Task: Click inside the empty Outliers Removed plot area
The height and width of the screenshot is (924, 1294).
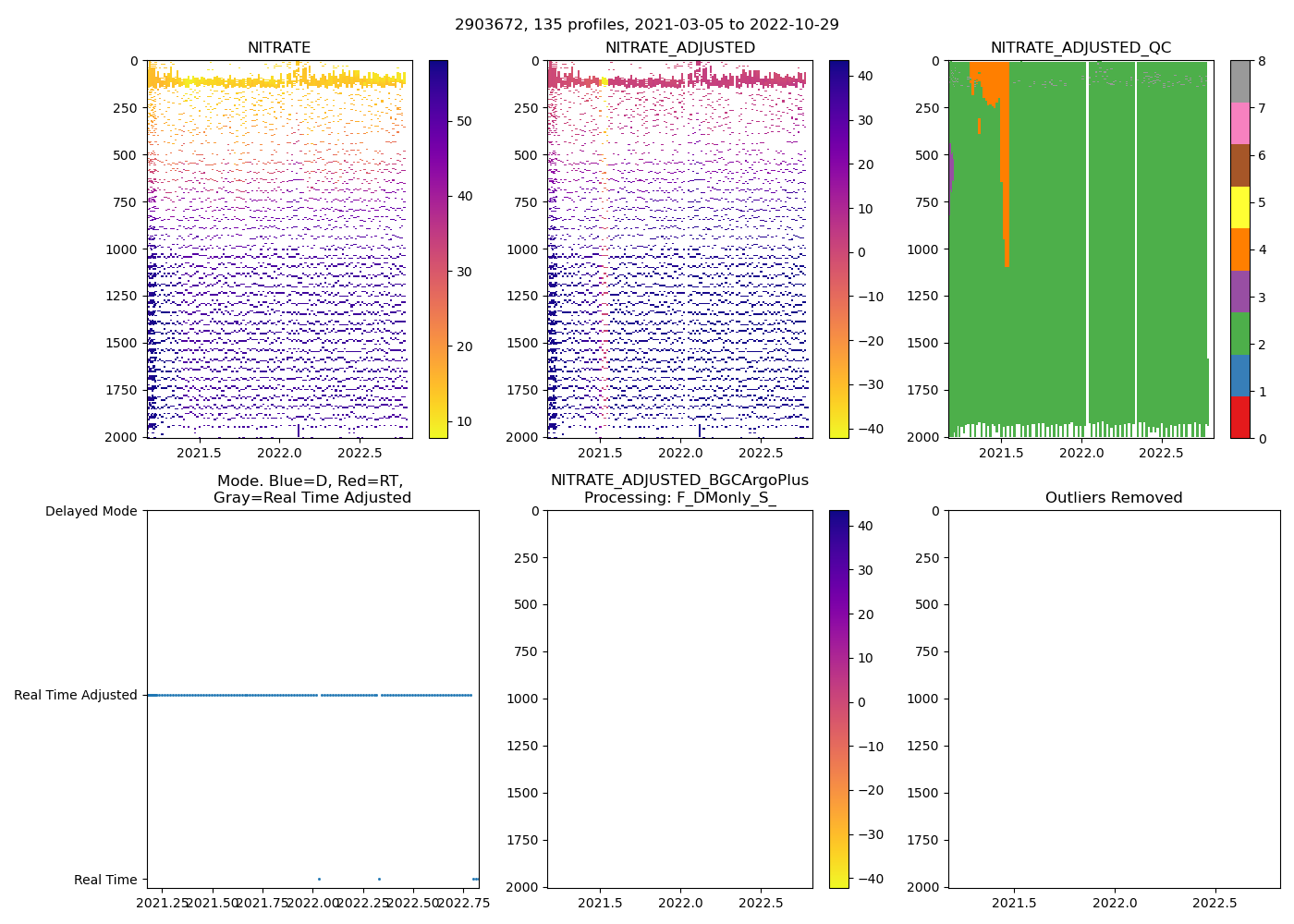Action: point(1114,699)
